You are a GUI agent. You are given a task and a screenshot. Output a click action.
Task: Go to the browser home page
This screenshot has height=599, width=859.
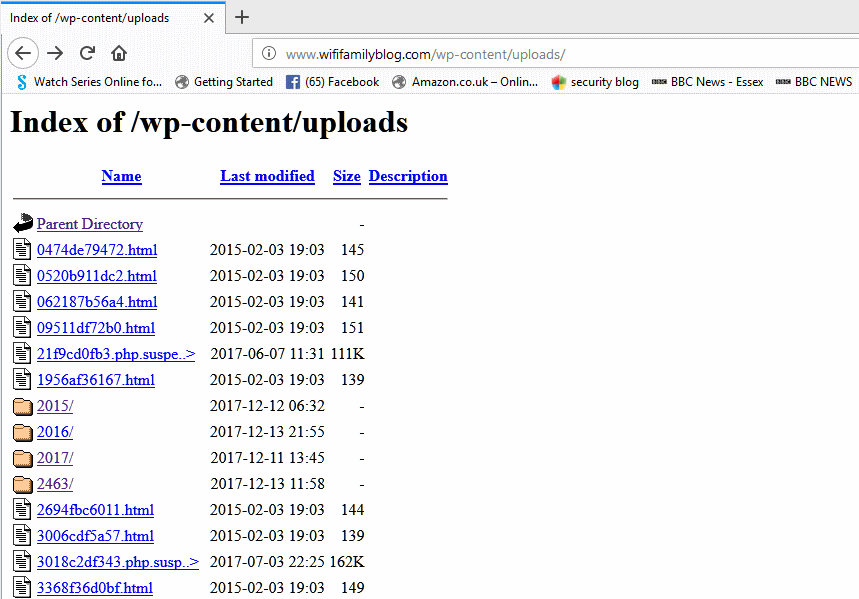coord(119,53)
